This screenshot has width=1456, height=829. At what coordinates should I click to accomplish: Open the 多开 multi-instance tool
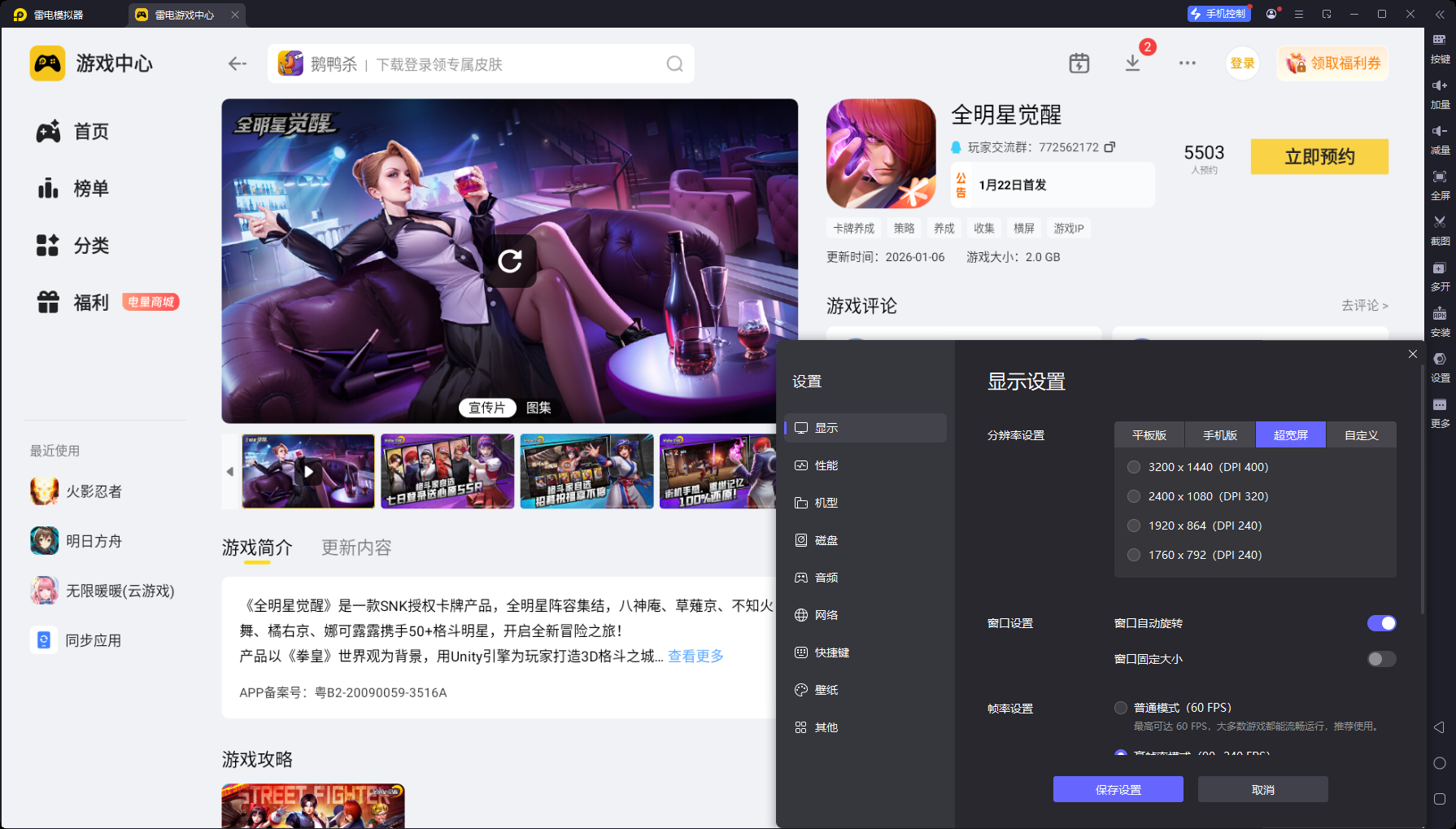tap(1440, 277)
